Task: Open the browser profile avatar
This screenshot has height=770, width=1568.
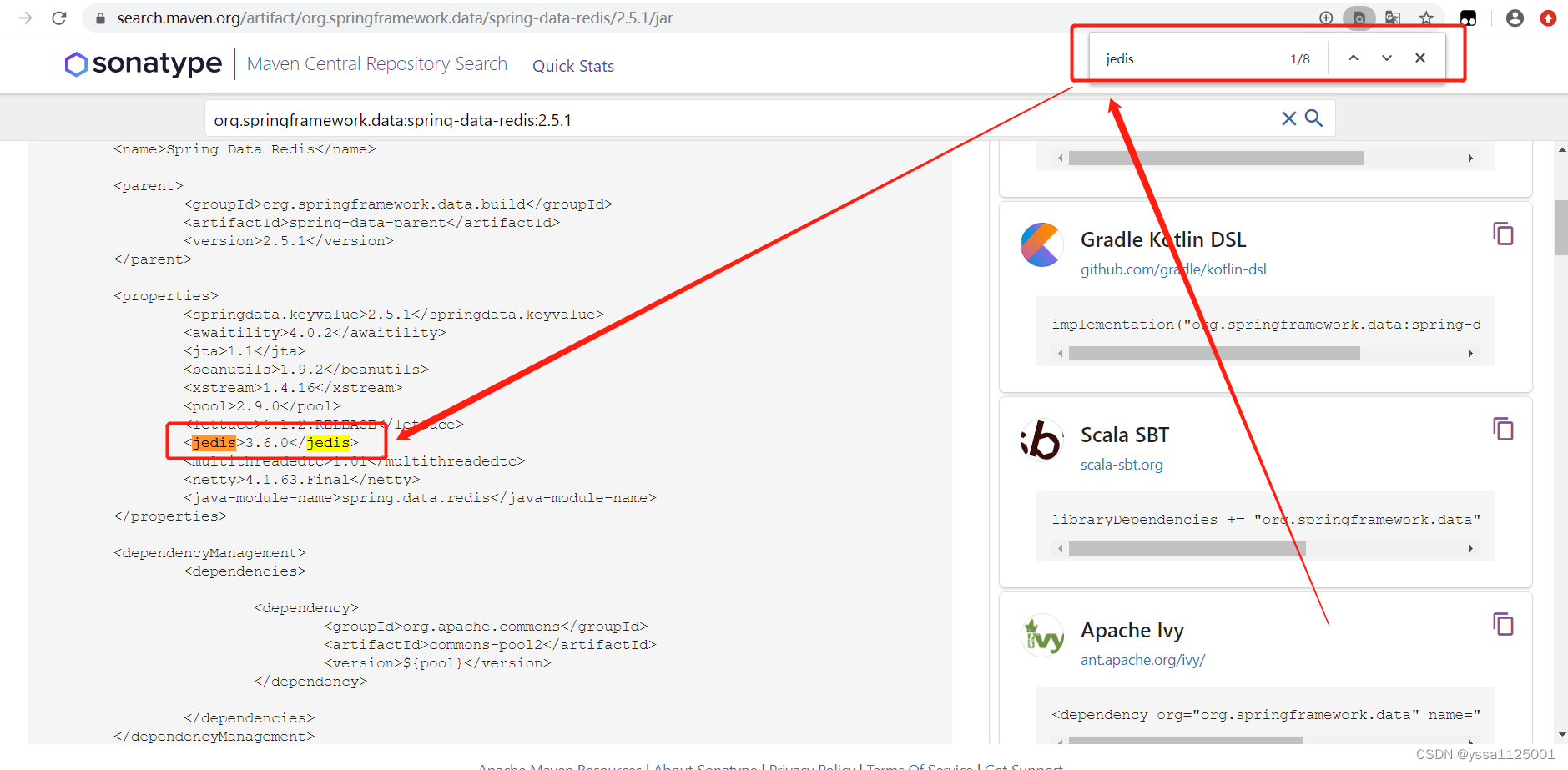Action: coord(1515,18)
